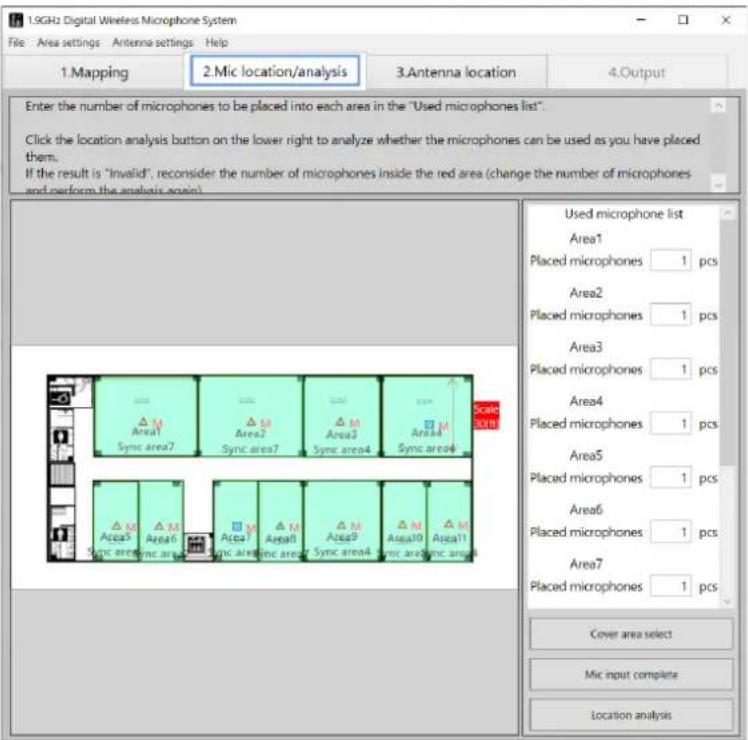Click the Cover area select button
This screenshot has width=748, height=740.
click(631, 634)
